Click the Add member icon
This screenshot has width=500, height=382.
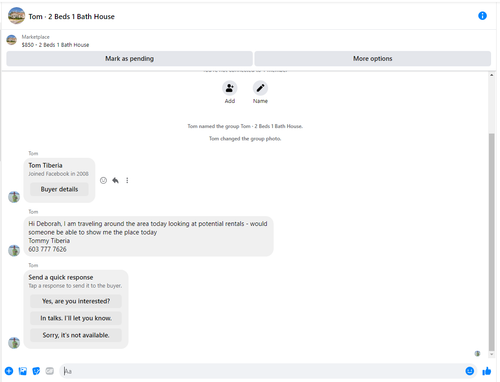pyautogui.click(x=230, y=88)
